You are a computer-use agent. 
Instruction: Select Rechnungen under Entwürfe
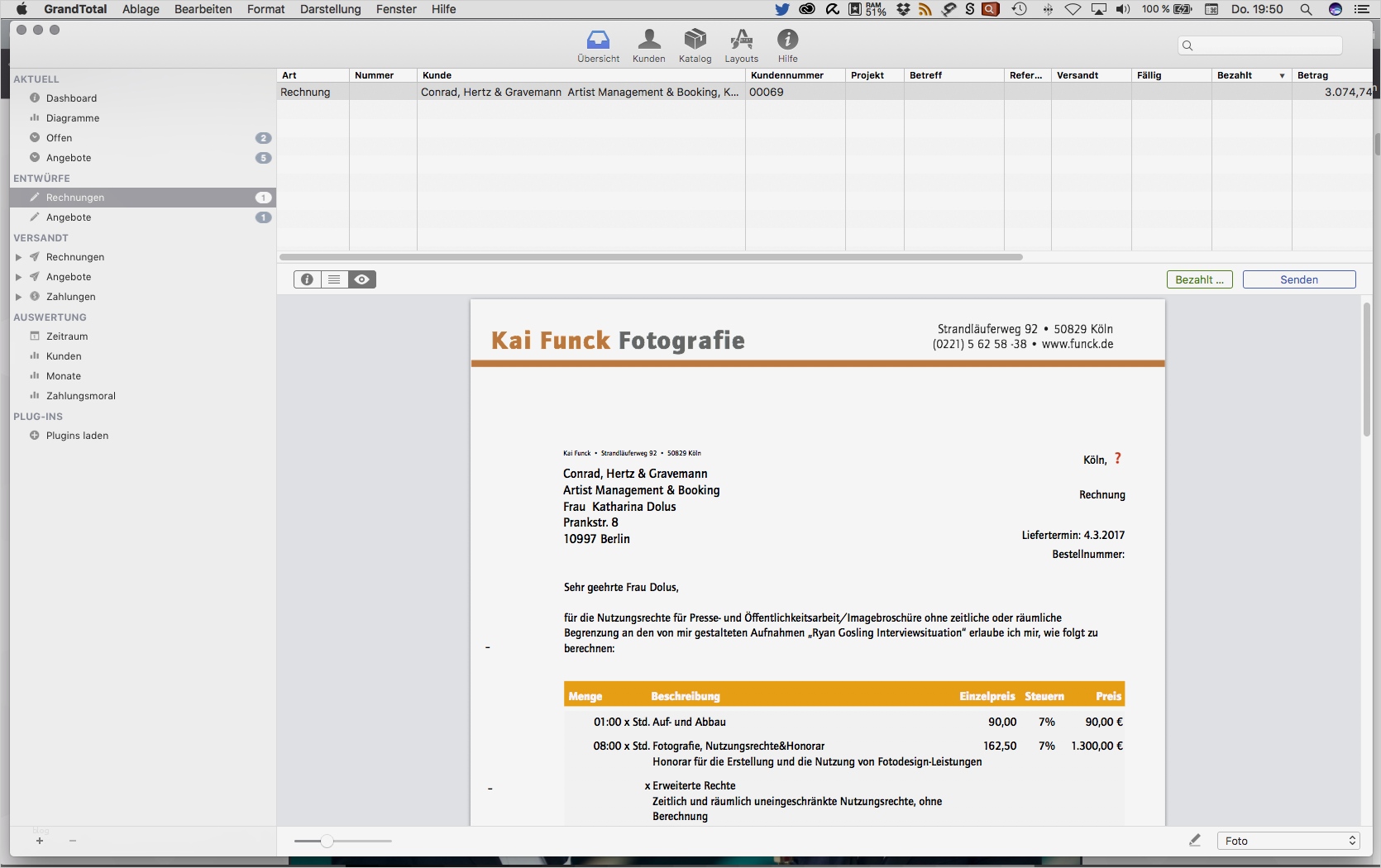pos(142,198)
